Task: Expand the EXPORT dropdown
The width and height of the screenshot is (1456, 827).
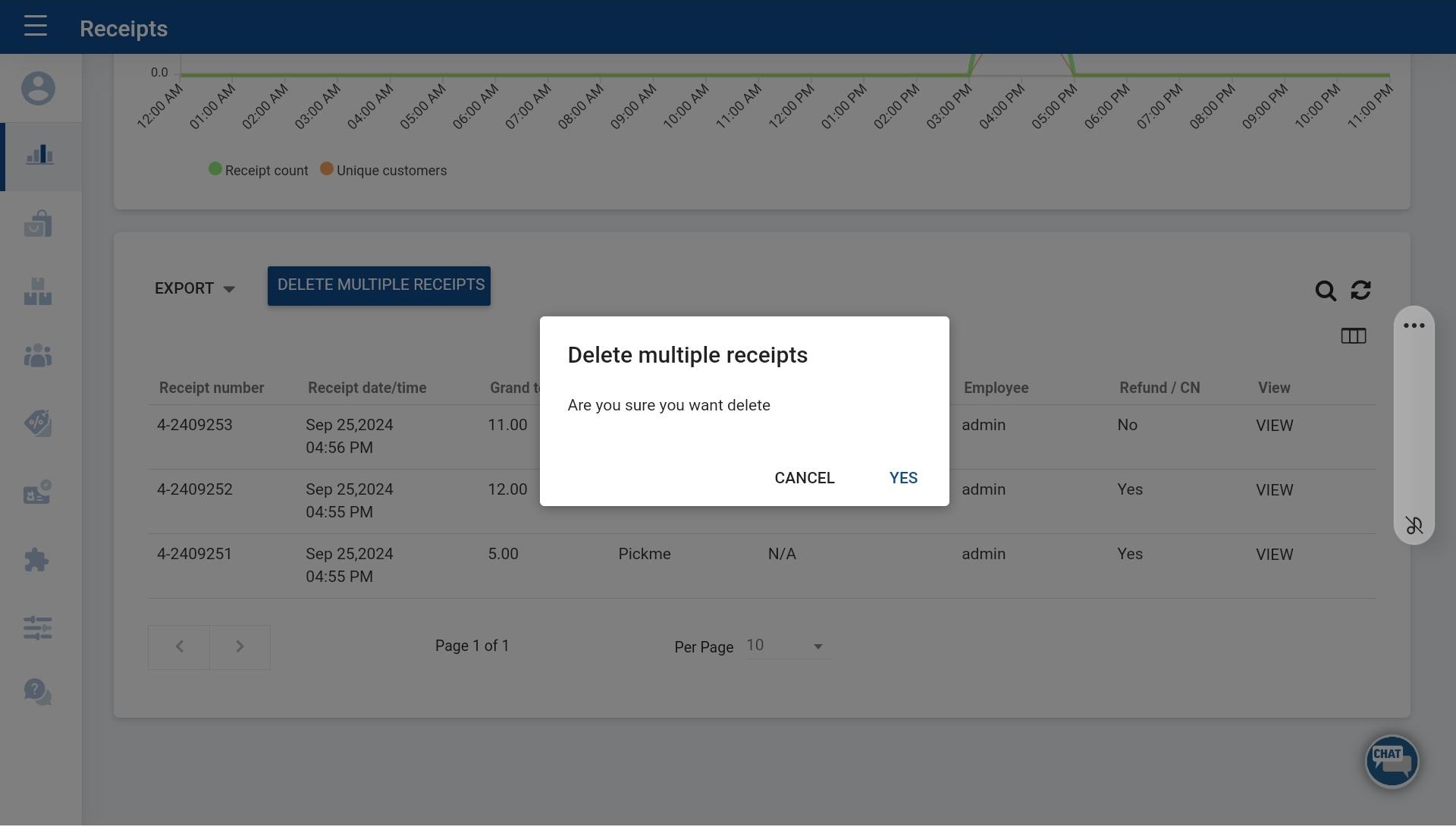Action: click(195, 289)
